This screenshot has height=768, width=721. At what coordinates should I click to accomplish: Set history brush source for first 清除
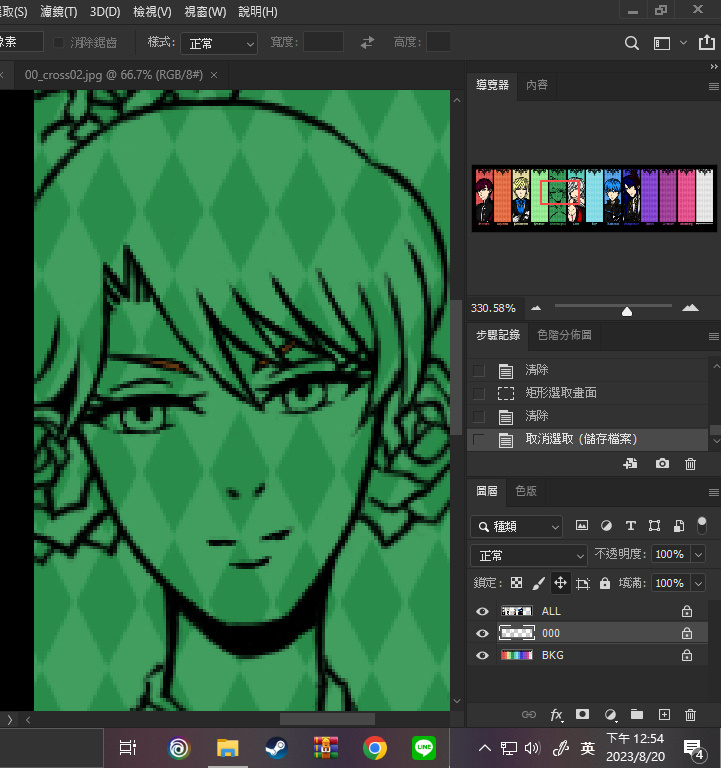click(x=479, y=370)
